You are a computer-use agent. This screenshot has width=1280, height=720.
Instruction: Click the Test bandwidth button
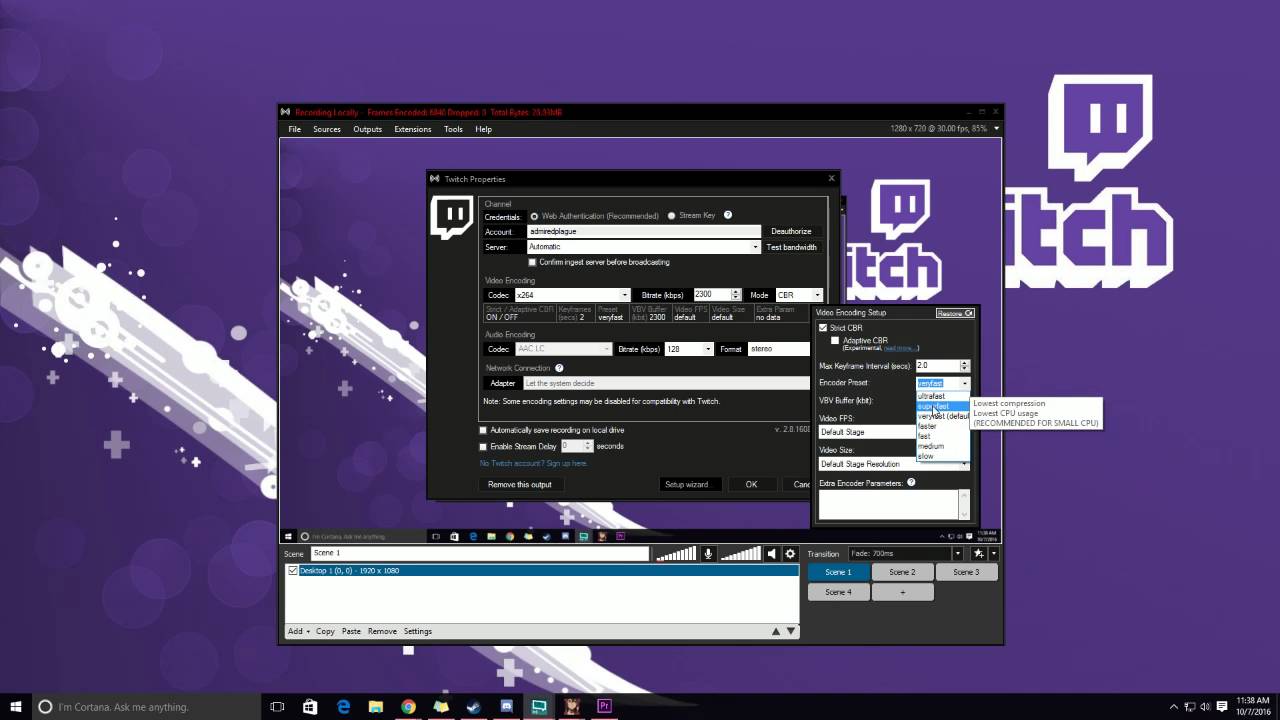coord(791,247)
